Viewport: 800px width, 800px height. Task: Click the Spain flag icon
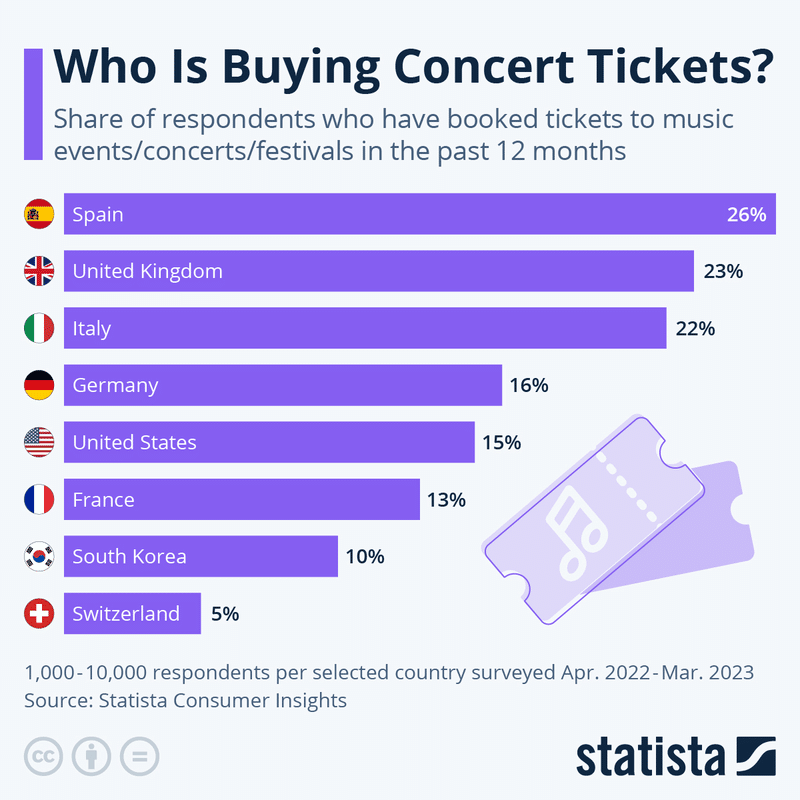coord(39,214)
